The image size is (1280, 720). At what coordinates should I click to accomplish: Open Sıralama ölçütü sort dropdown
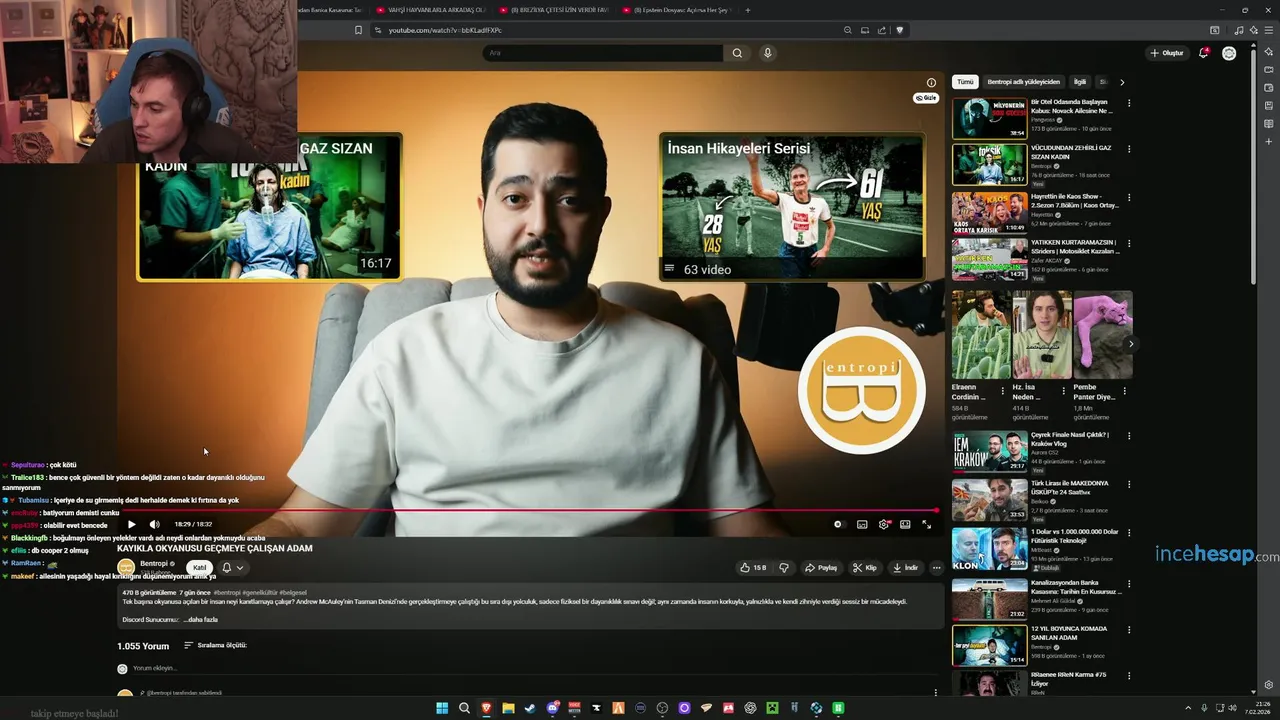click(215, 645)
